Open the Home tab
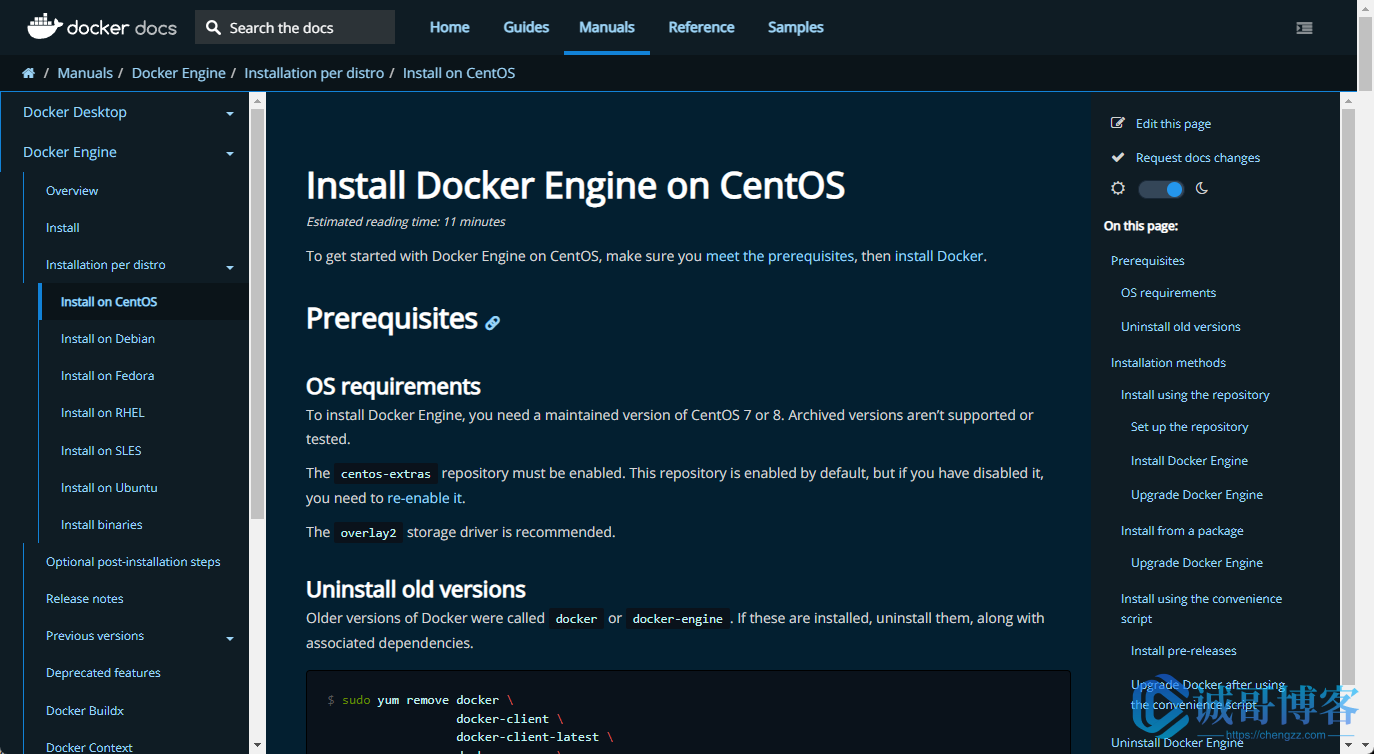Image resolution: width=1374 pixels, height=754 pixels. pos(449,27)
